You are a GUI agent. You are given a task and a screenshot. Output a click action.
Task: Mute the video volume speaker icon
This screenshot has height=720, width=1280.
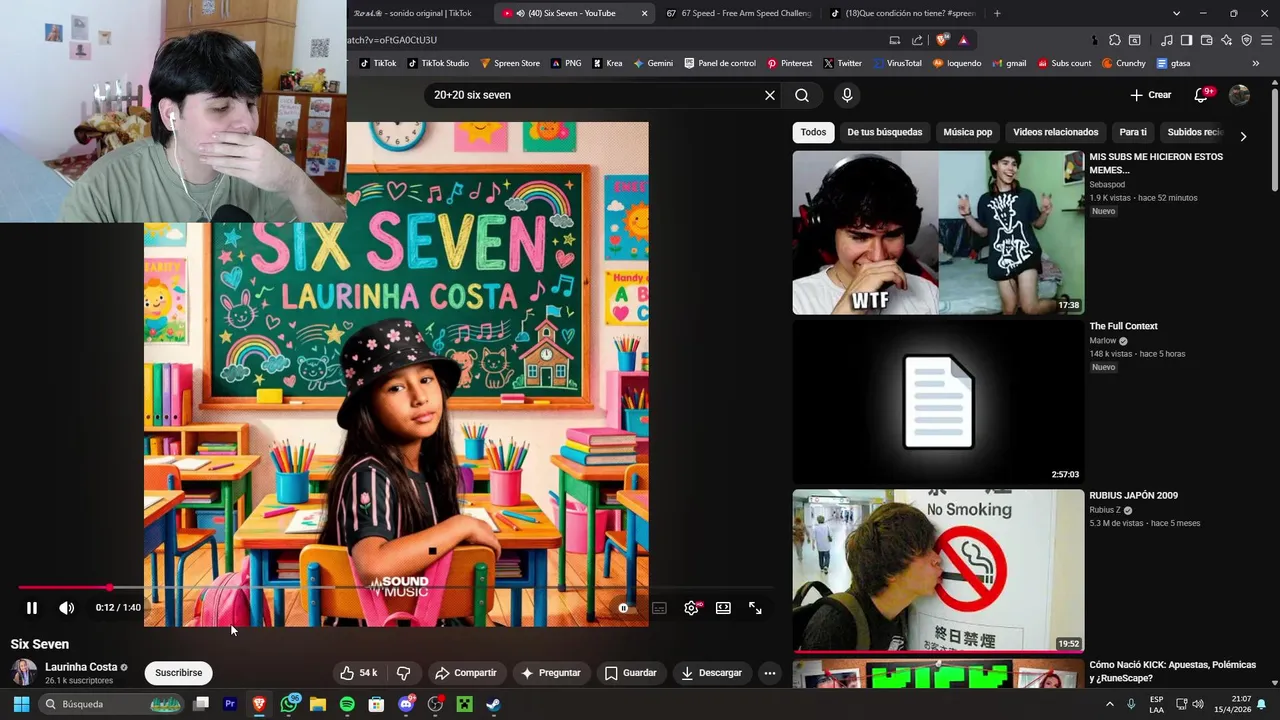pos(67,608)
